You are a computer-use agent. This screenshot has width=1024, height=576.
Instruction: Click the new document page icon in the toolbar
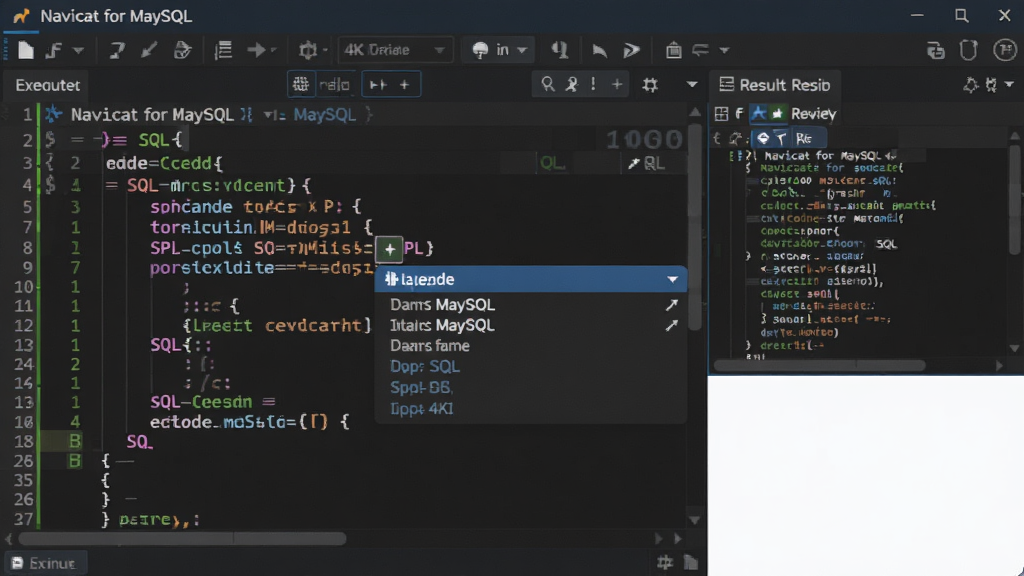(25, 50)
